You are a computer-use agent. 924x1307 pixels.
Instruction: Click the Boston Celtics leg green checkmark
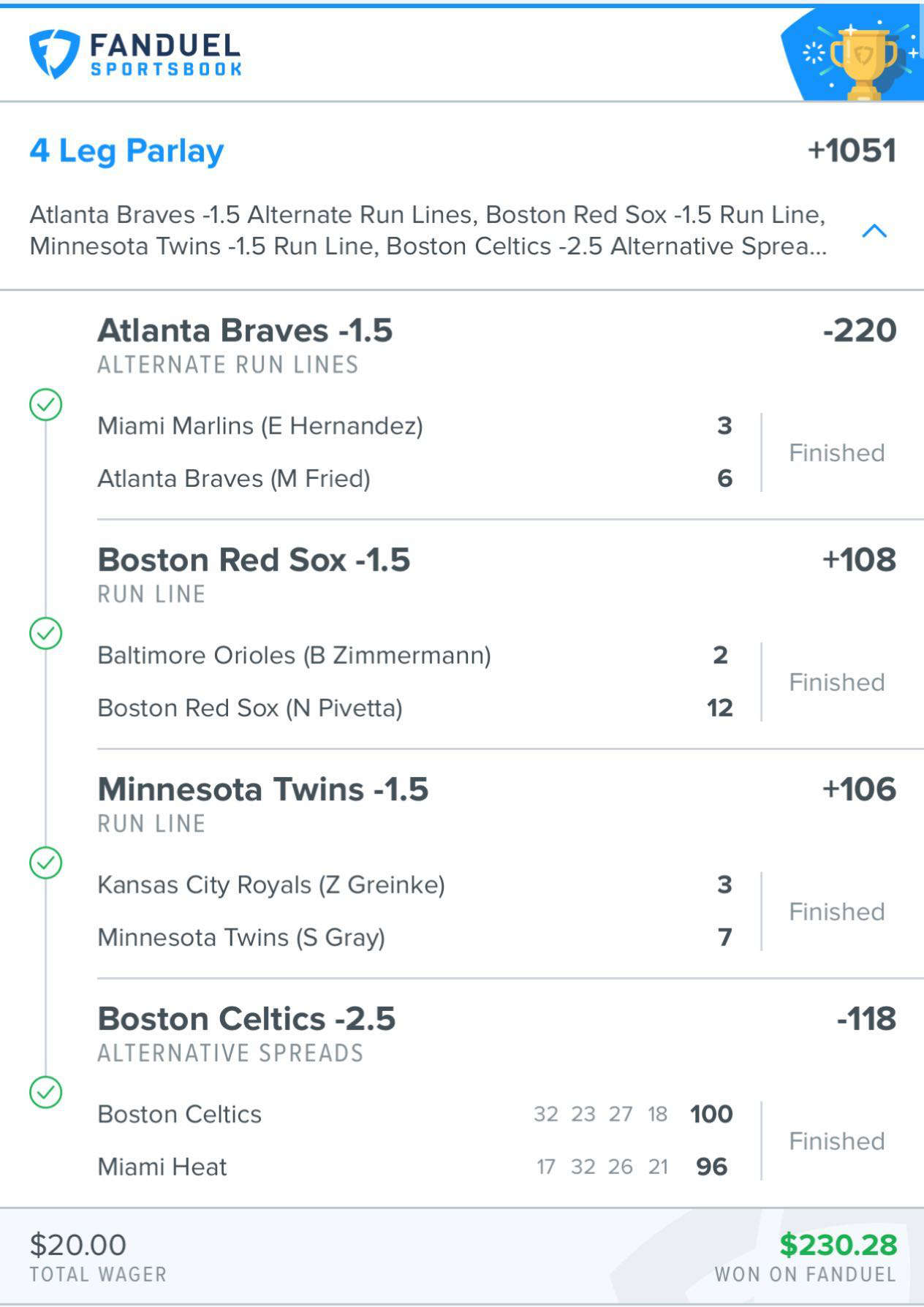click(45, 1093)
